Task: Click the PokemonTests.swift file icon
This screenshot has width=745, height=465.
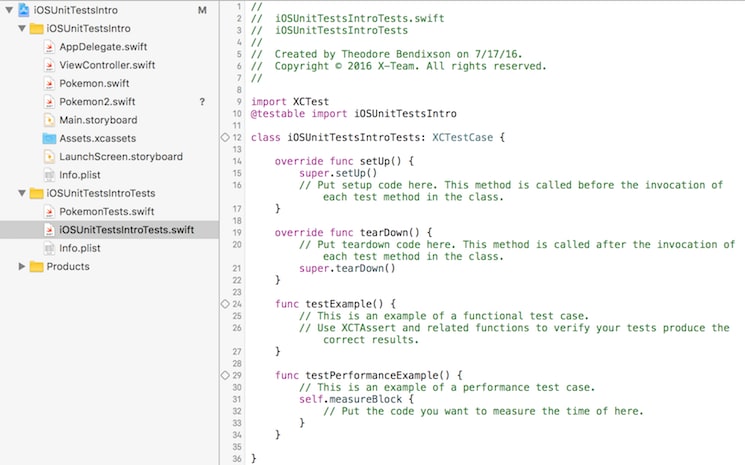Action: tap(49, 211)
